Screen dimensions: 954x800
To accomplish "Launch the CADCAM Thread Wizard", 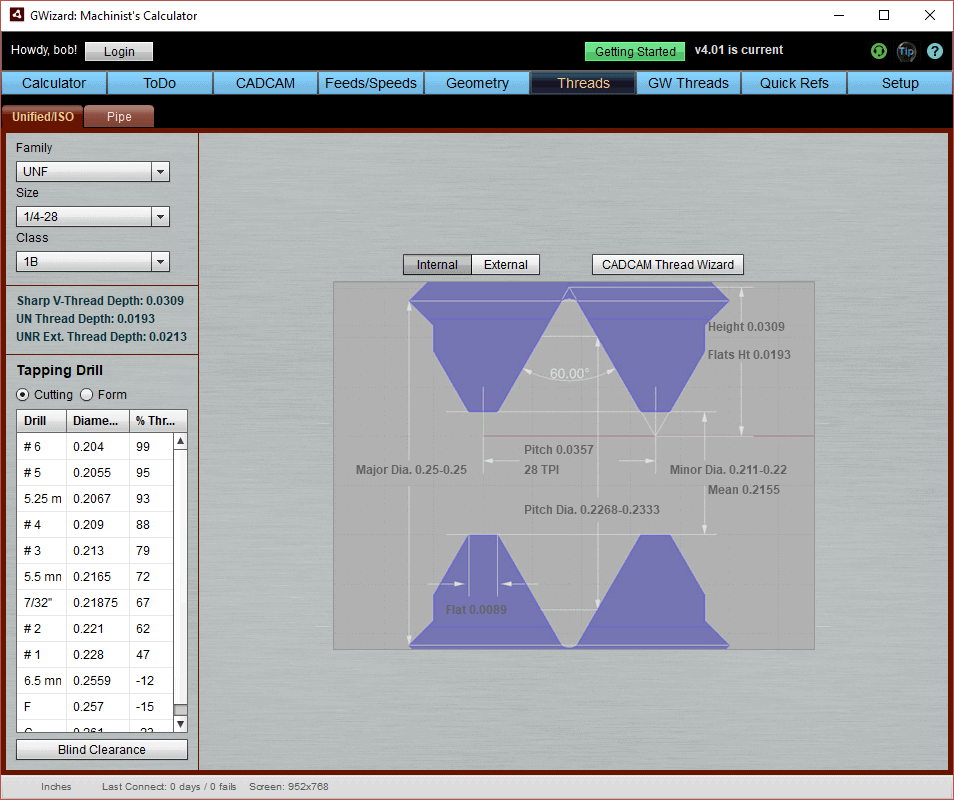I will coord(667,264).
